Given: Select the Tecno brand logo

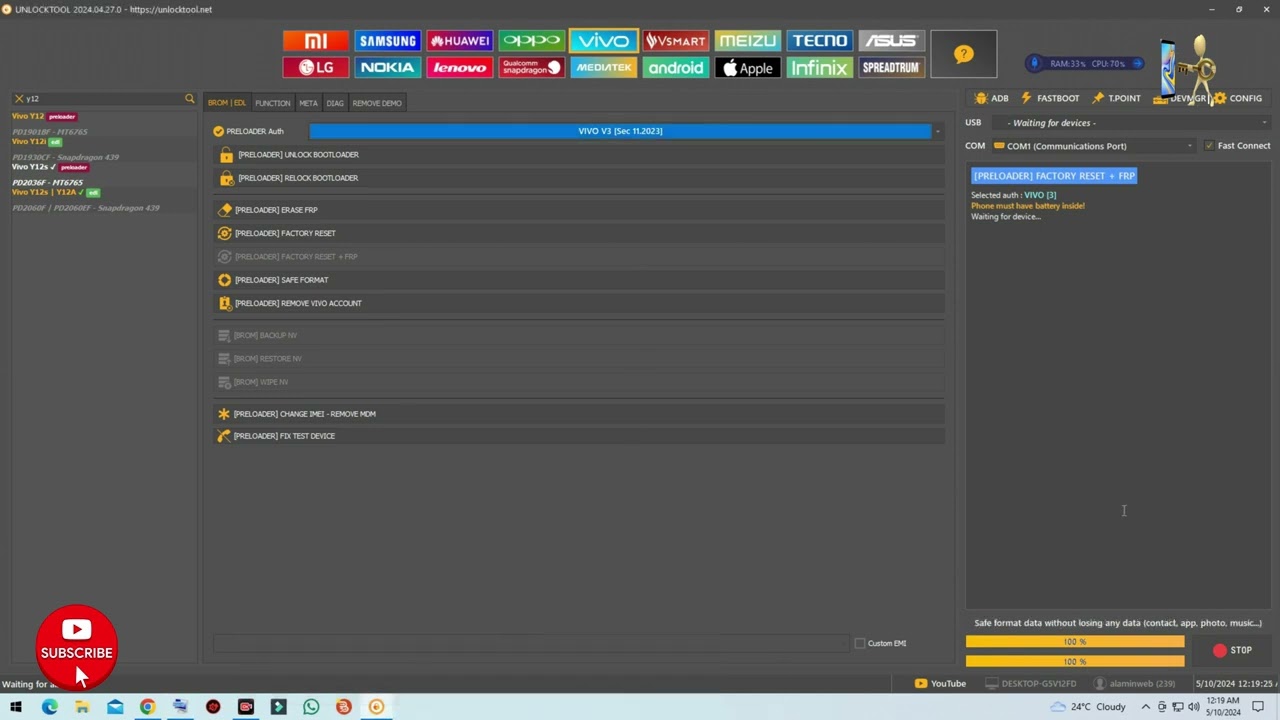Looking at the screenshot, I should (820, 41).
